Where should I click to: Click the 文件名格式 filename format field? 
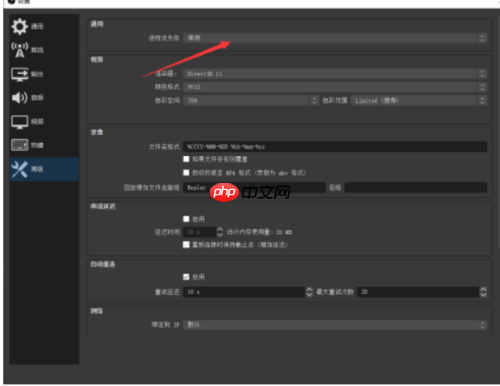[335, 147]
